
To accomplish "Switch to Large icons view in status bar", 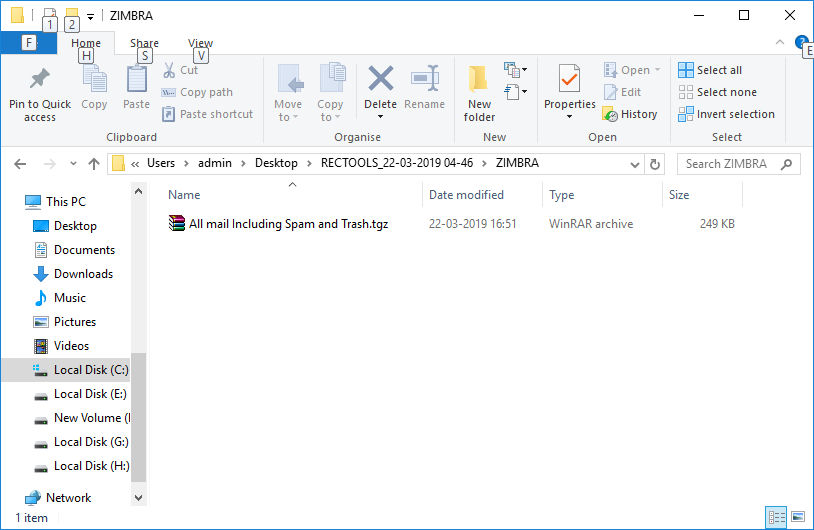I will 798,517.
